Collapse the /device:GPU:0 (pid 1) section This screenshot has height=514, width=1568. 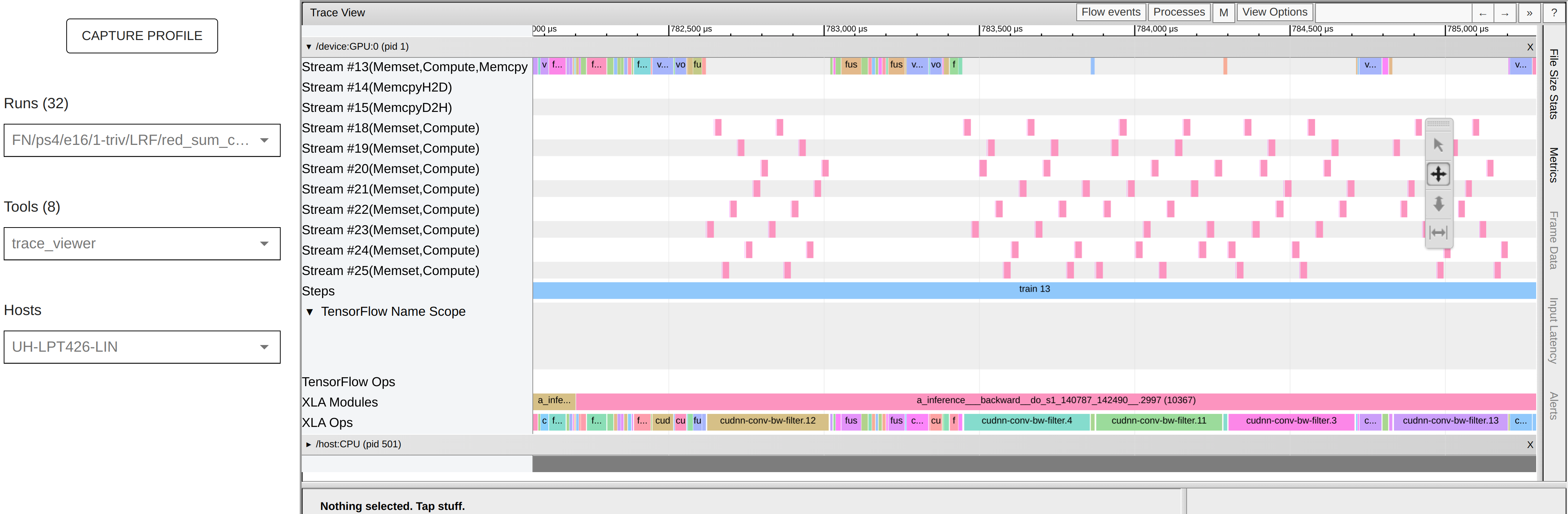point(309,47)
